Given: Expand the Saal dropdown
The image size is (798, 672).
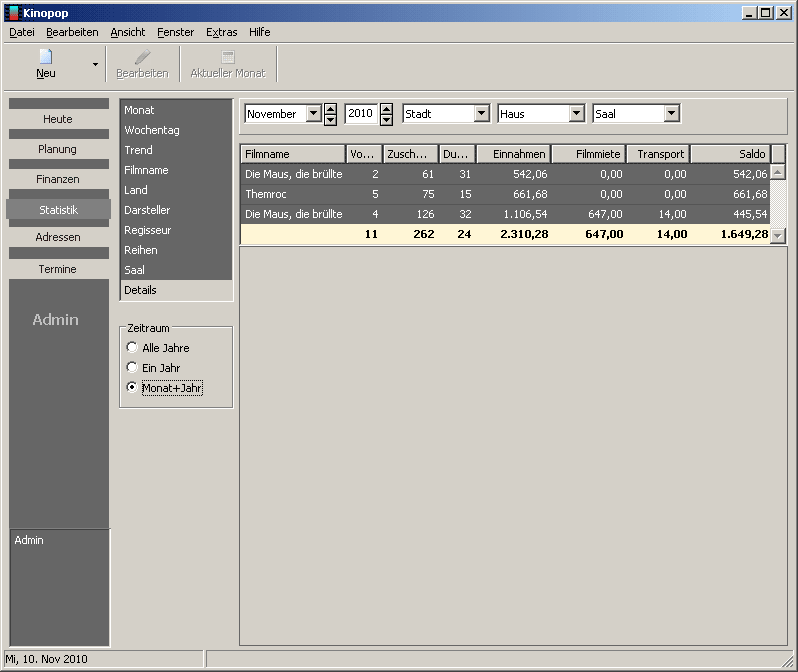Looking at the screenshot, I should pos(671,114).
